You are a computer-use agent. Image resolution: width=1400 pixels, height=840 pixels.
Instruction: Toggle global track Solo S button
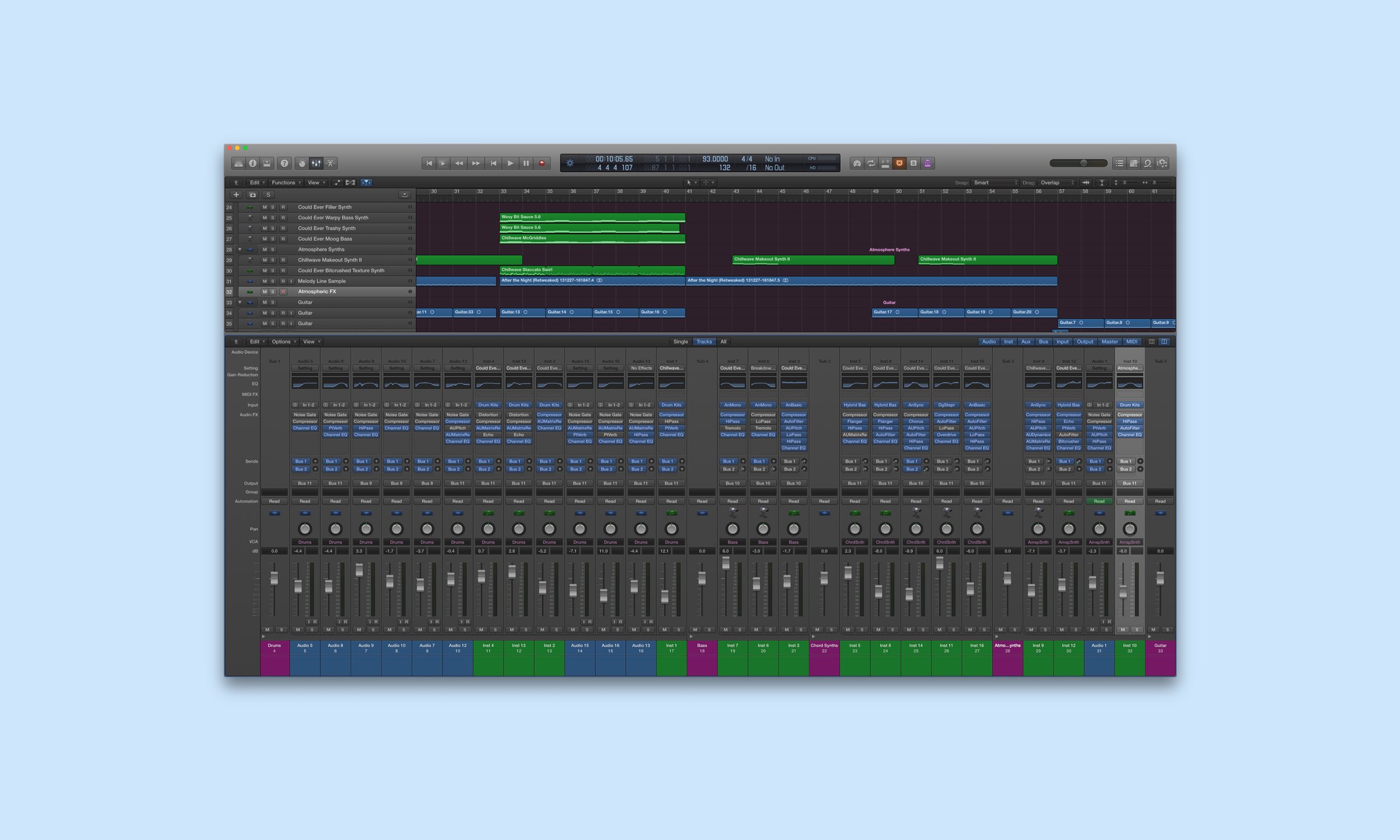pos(268,195)
